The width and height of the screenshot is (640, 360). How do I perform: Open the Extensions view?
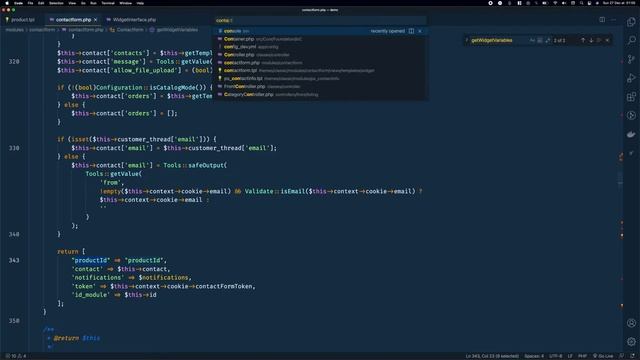pos(631,97)
